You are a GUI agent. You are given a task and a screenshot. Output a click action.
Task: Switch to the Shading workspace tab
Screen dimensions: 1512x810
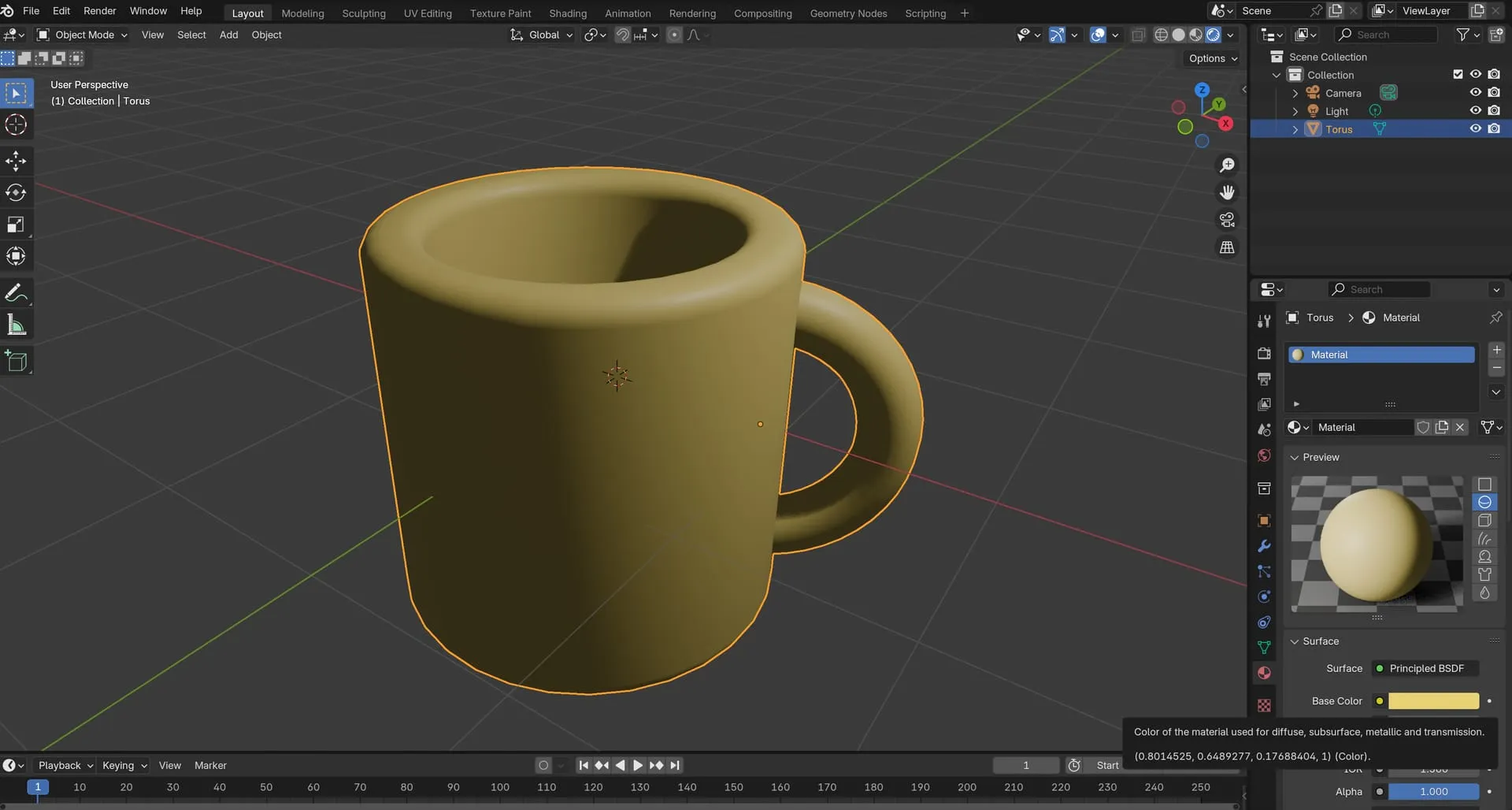567,13
